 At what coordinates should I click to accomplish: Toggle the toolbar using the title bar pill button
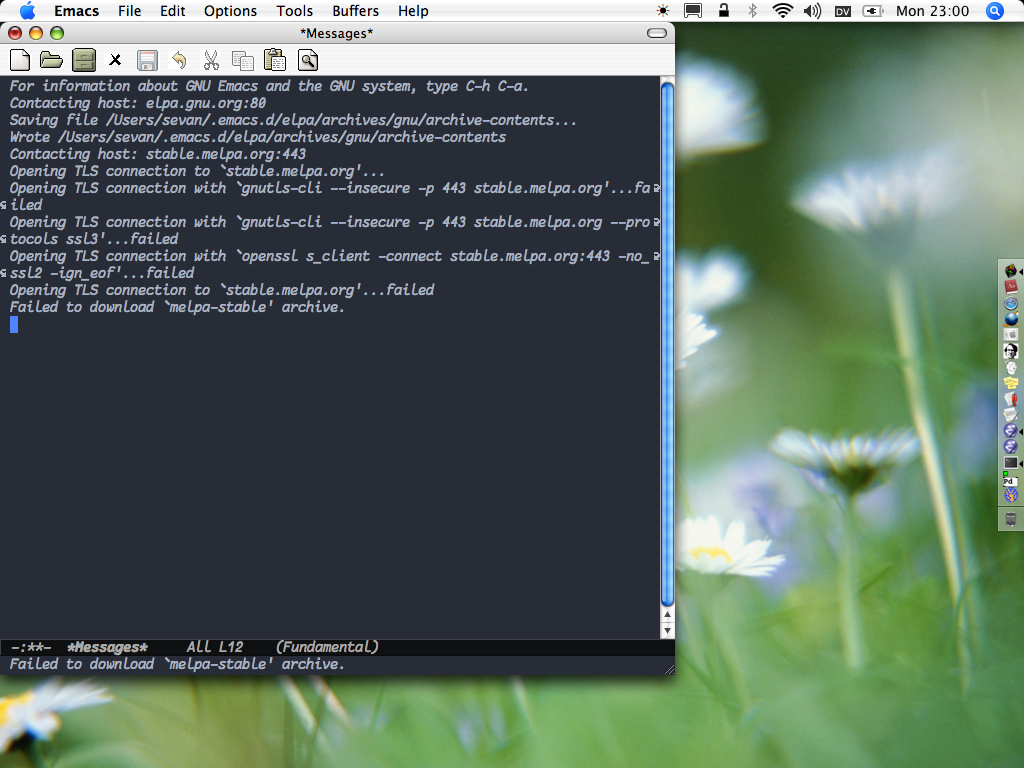657,33
